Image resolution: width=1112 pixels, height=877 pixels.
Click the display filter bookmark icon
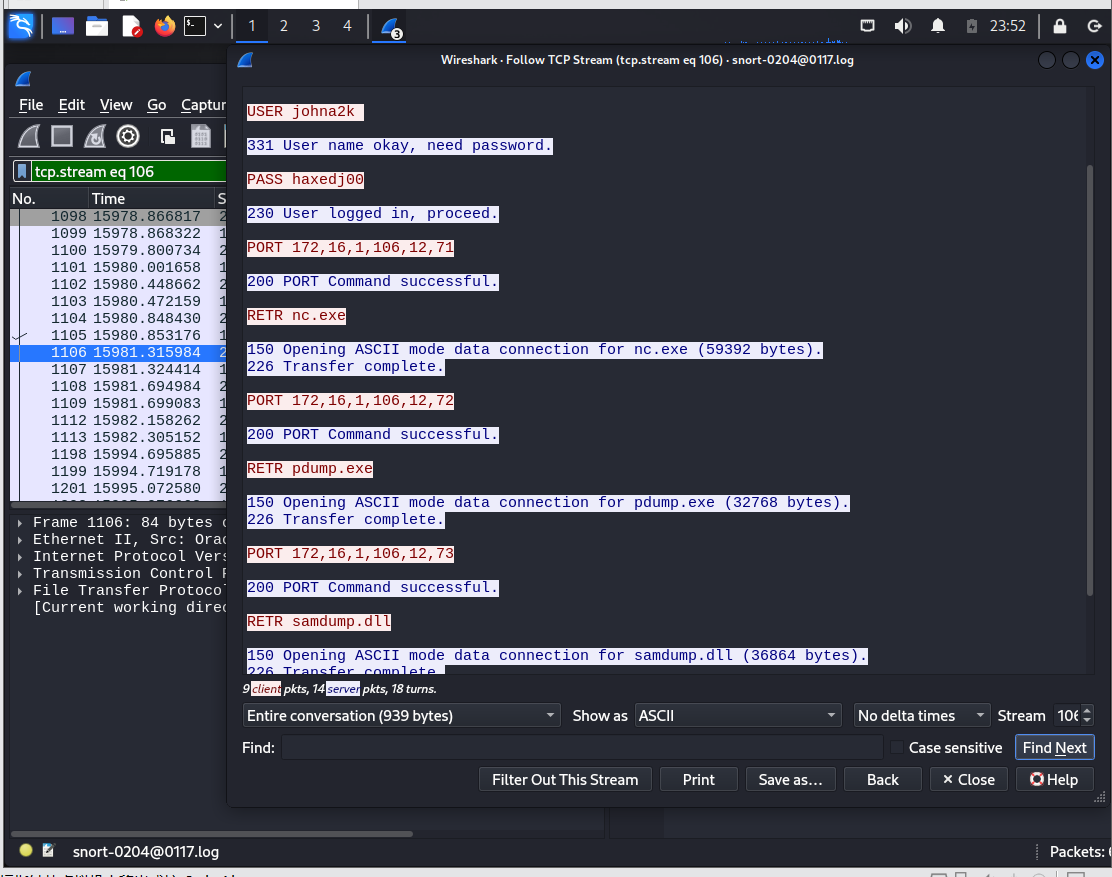point(23,172)
